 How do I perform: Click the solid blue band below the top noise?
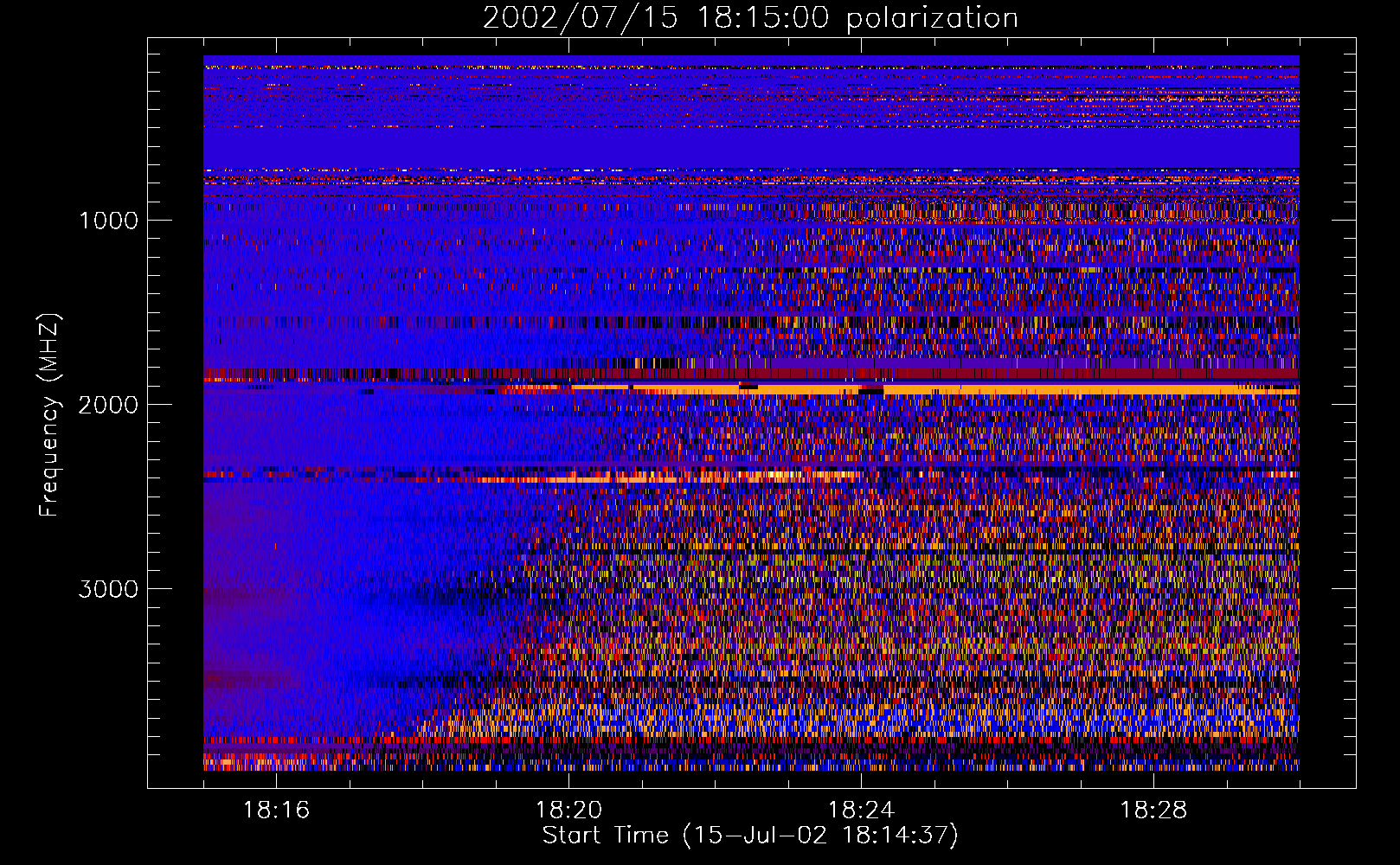point(751,148)
